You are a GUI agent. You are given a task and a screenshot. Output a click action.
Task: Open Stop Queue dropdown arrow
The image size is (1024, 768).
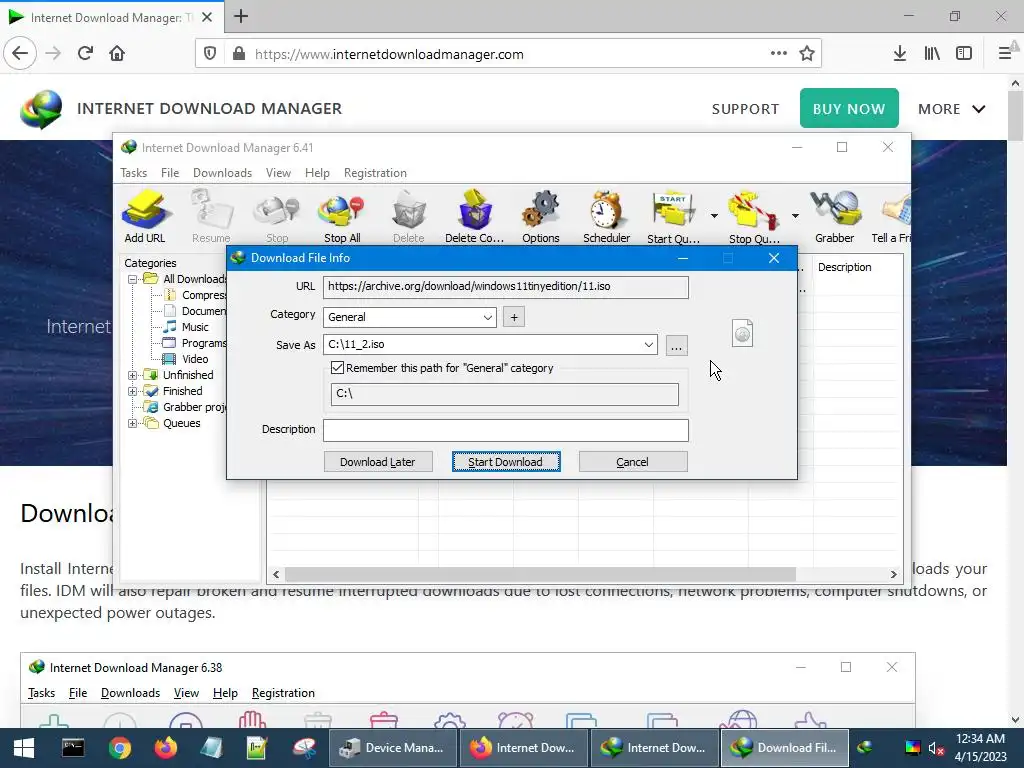click(795, 216)
